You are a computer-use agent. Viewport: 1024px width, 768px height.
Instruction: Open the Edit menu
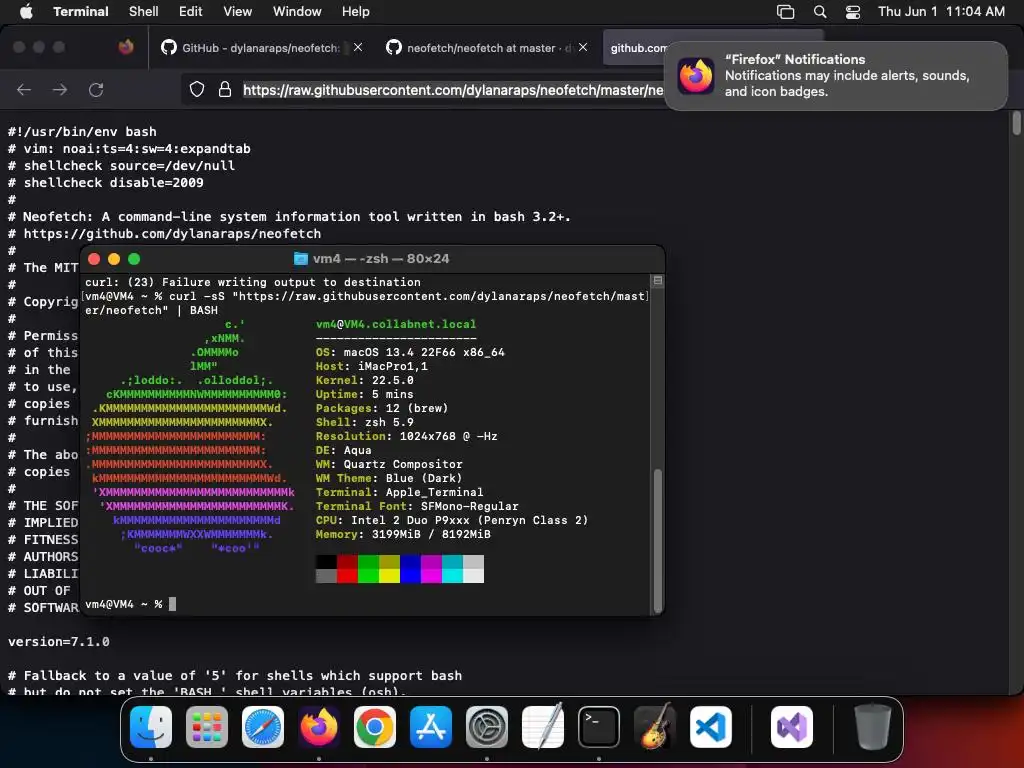click(190, 11)
